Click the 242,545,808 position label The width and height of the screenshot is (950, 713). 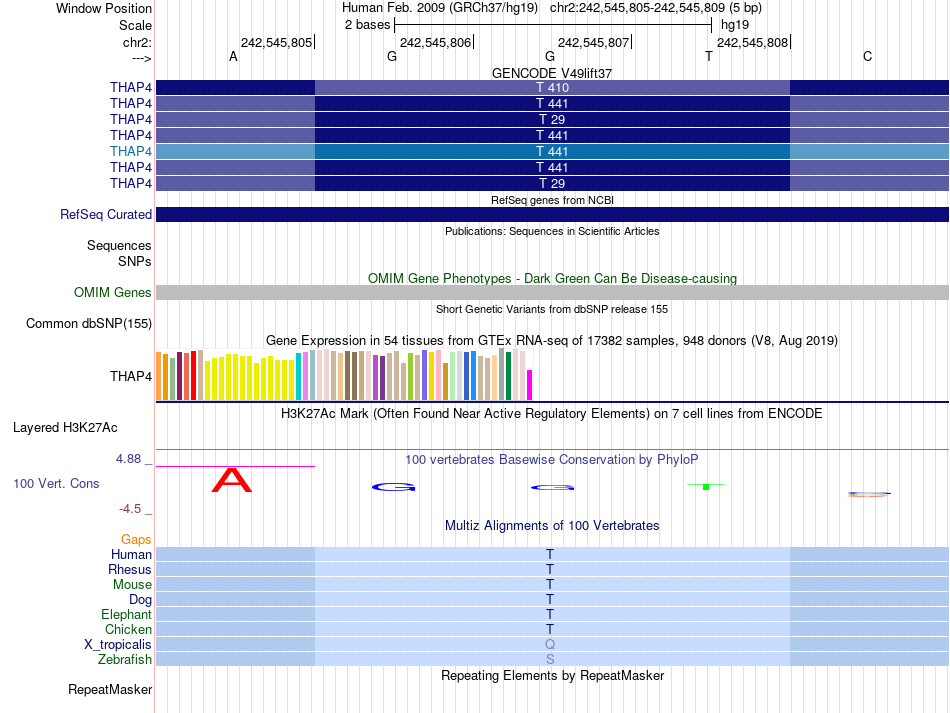point(752,42)
